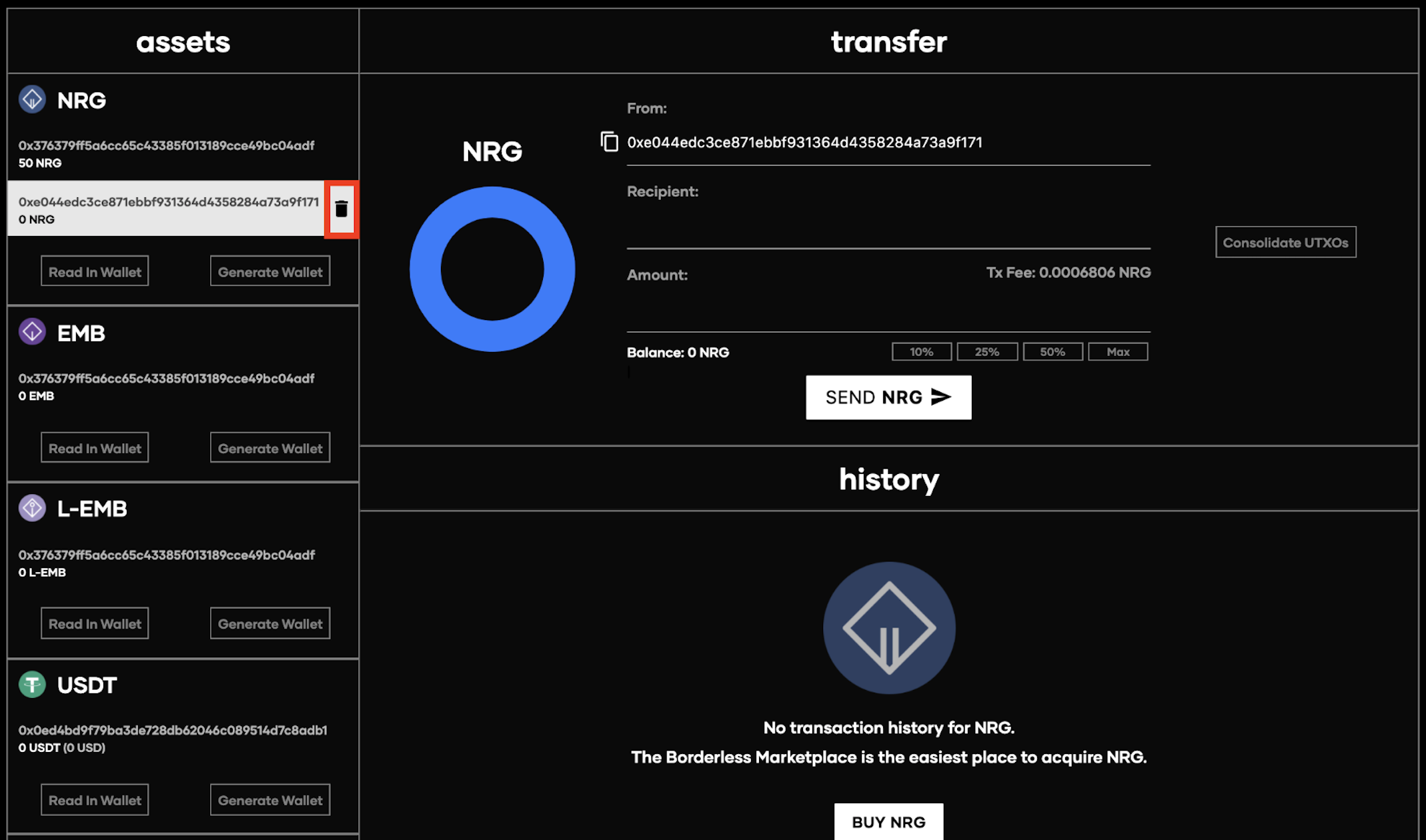Click Read In Wallet under USDT
Screen dimensions: 1426x840
[x=95, y=800]
